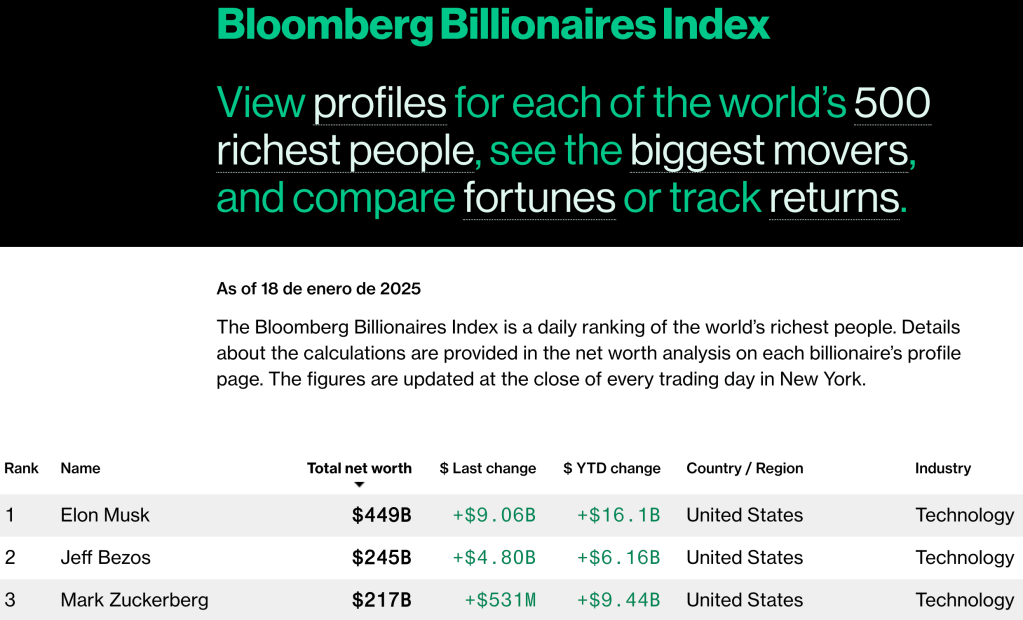Click the sort arrow under Total net worth
1023x620 pixels.
[x=359, y=486]
